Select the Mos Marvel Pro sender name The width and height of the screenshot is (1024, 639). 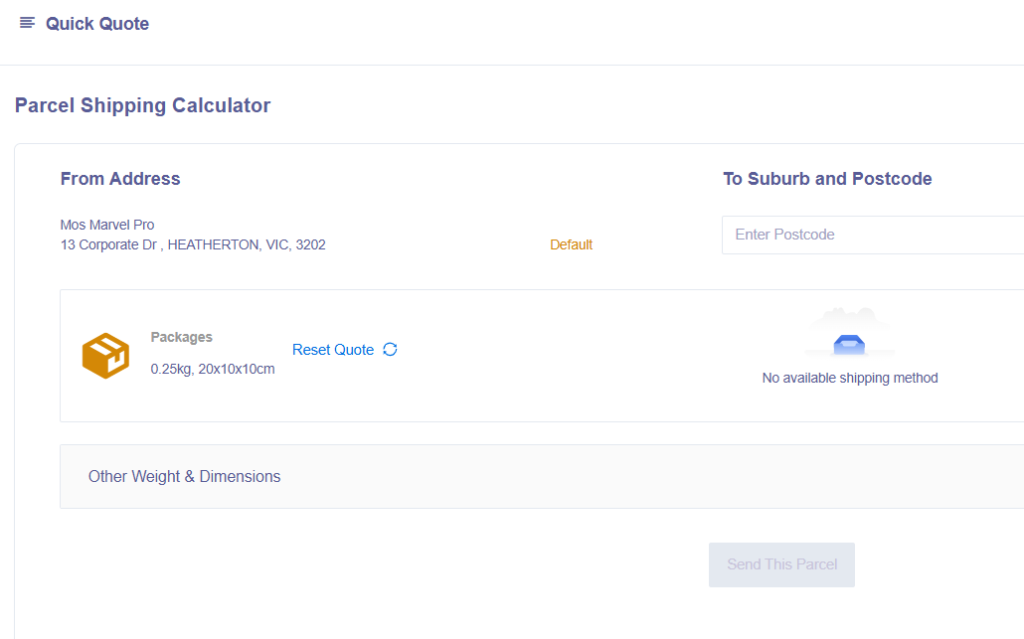point(107,225)
